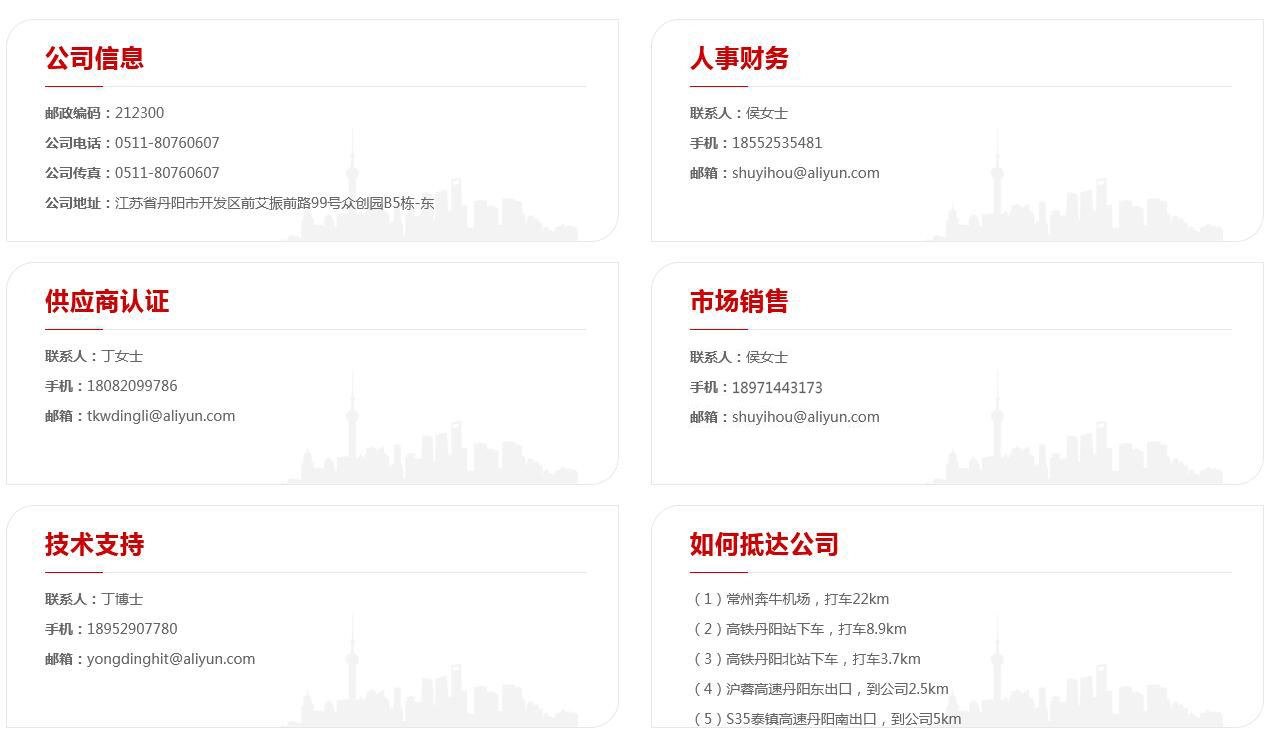Click the 公司电话 number 0511-80760607
Image resolution: width=1270 pixels, height=734 pixels.
[167, 143]
